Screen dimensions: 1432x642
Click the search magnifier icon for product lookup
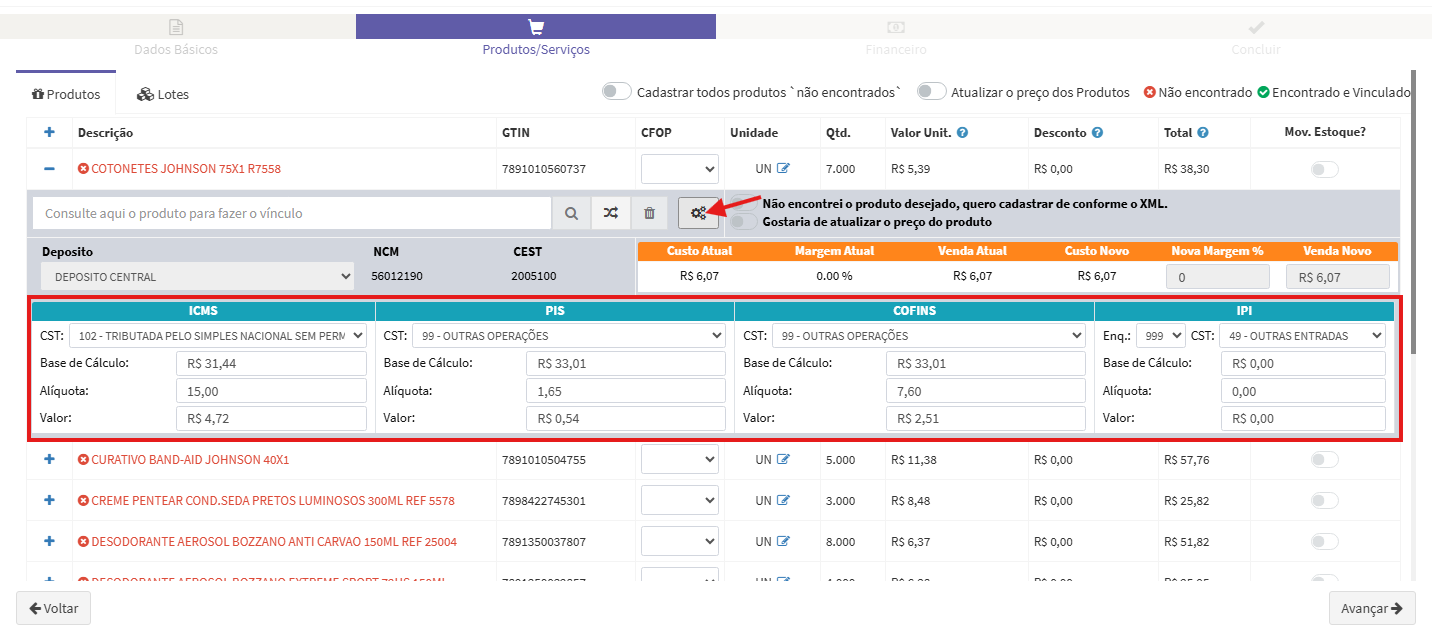pos(571,213)
